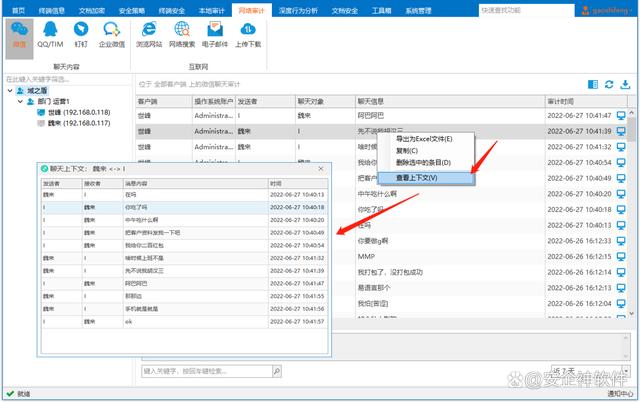Open 通知中心 in the status bar
640x402 pixels.
point(620,394)
